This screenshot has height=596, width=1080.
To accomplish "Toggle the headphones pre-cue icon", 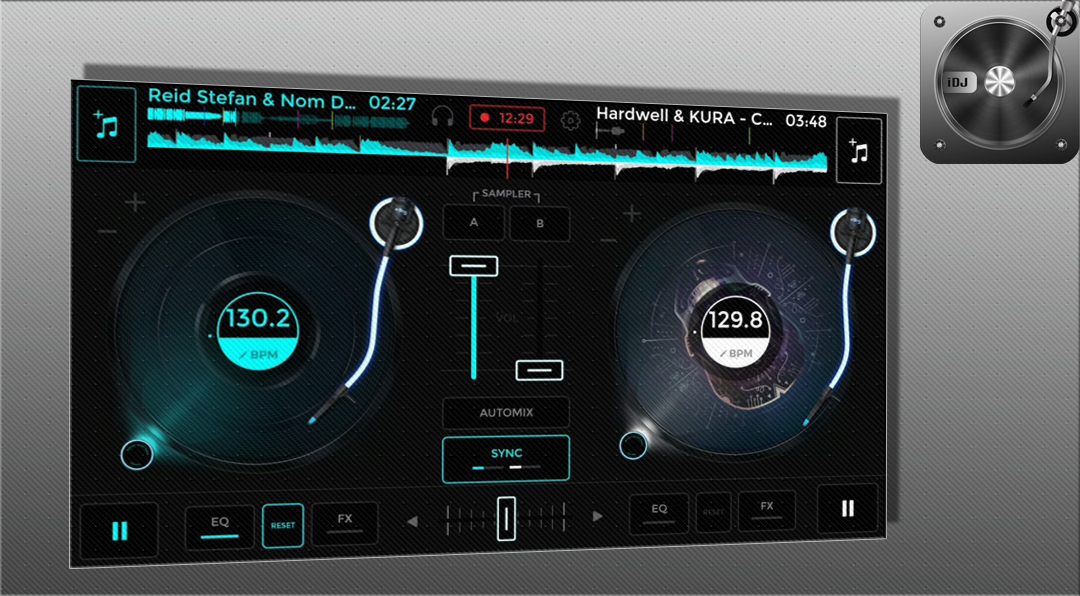I will tap(442, 116).
